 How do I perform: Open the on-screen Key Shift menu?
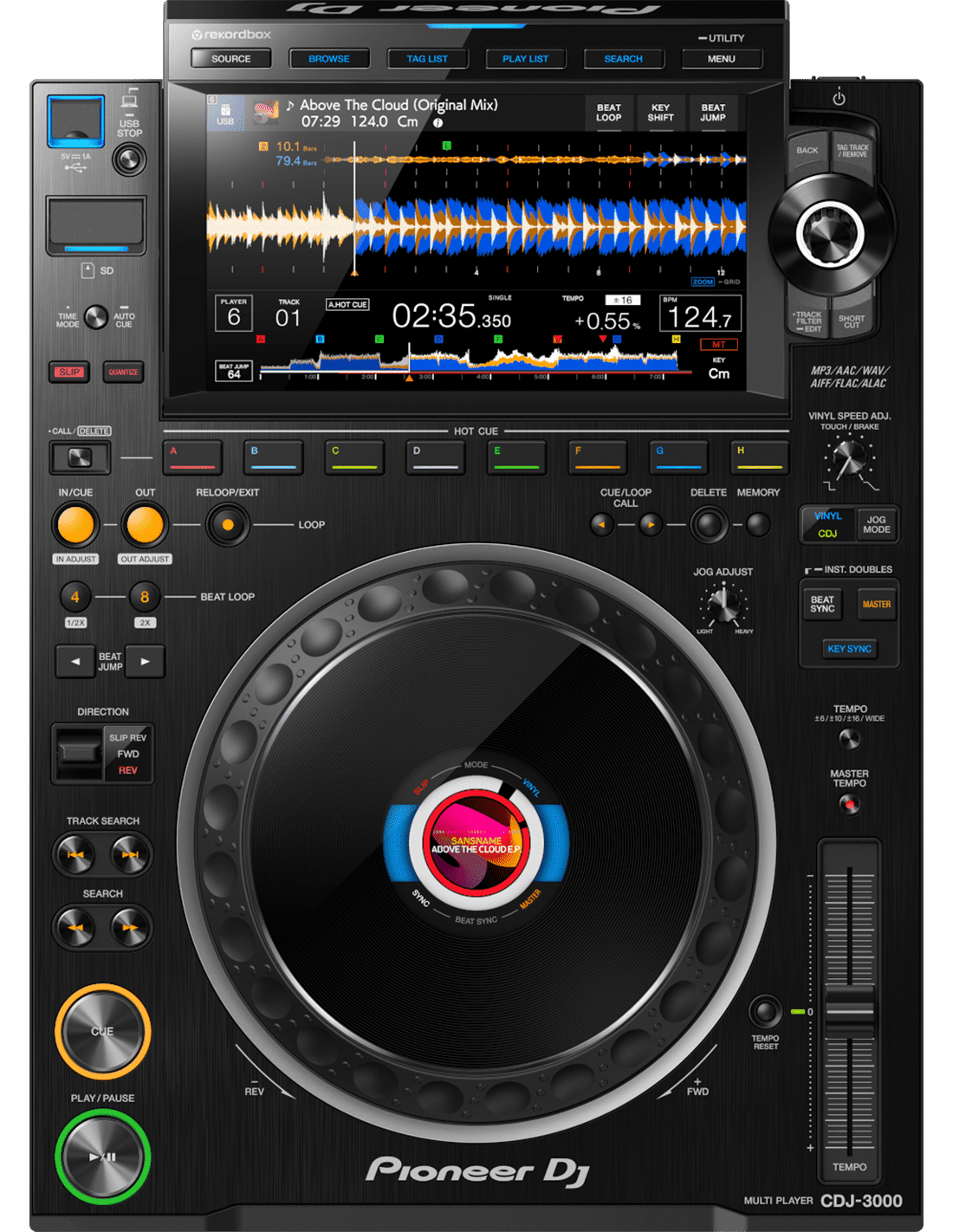(660, 113)
